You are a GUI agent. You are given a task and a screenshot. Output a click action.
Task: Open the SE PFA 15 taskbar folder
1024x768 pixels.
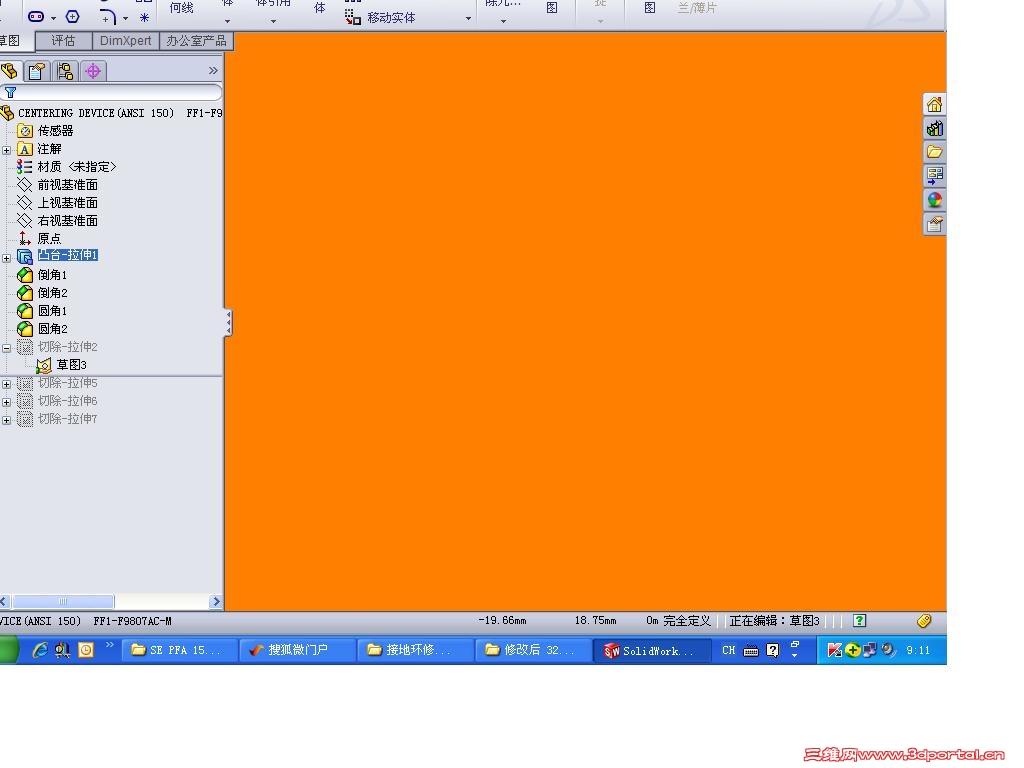click(x=179, y=650)
